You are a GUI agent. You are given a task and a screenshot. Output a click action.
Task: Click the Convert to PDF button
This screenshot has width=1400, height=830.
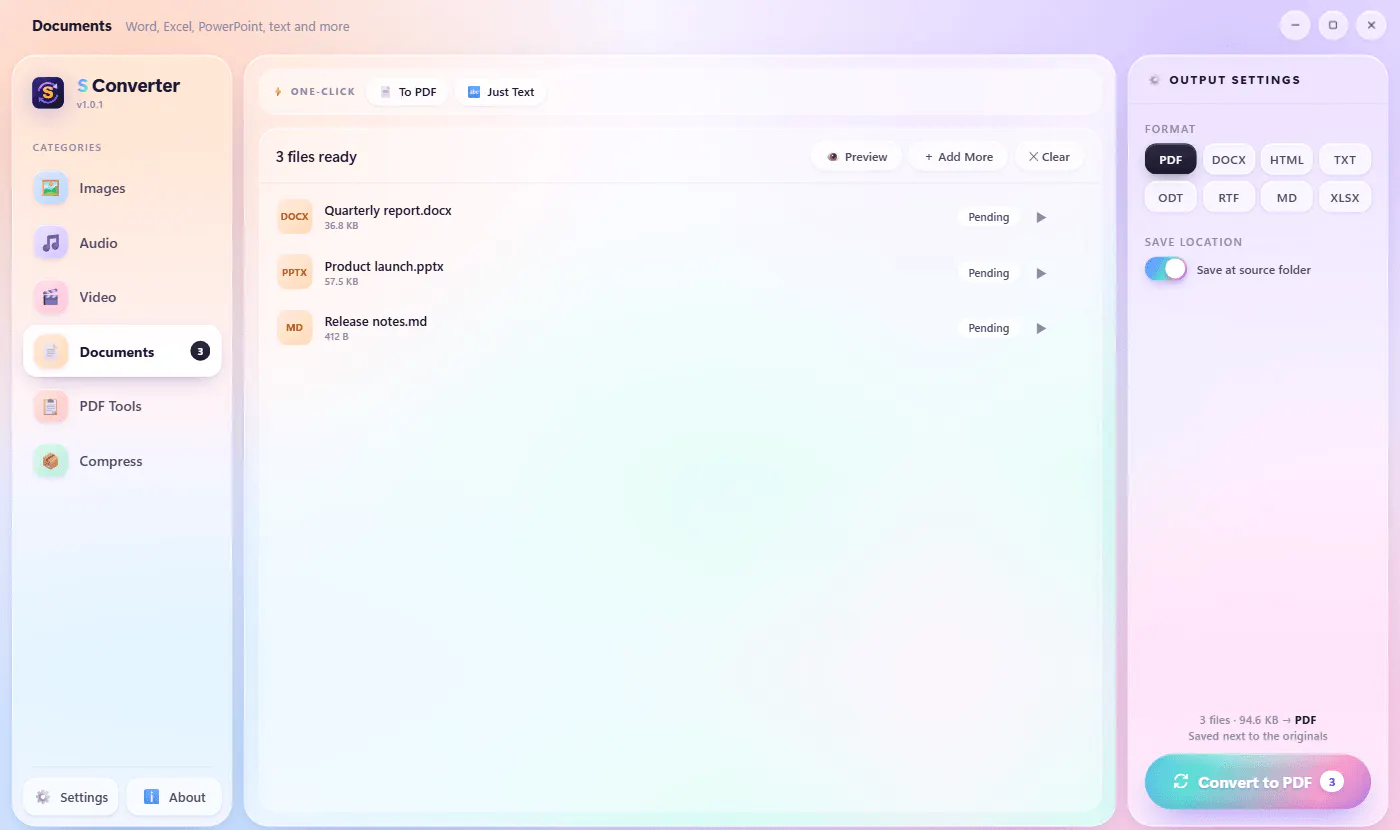pos(1257,782)
